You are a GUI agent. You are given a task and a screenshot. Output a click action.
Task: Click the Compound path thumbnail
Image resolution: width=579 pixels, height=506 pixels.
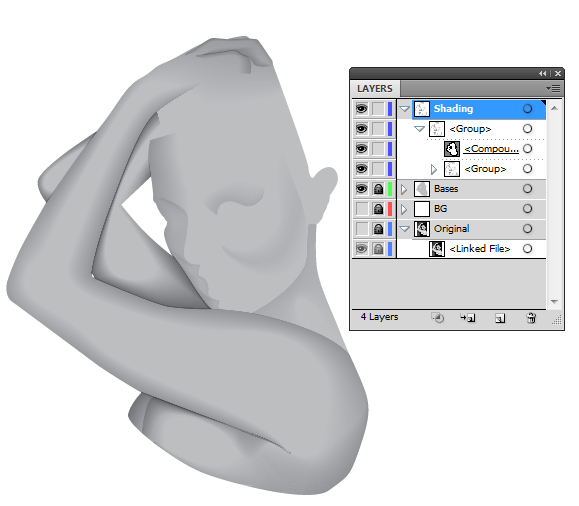452,149
